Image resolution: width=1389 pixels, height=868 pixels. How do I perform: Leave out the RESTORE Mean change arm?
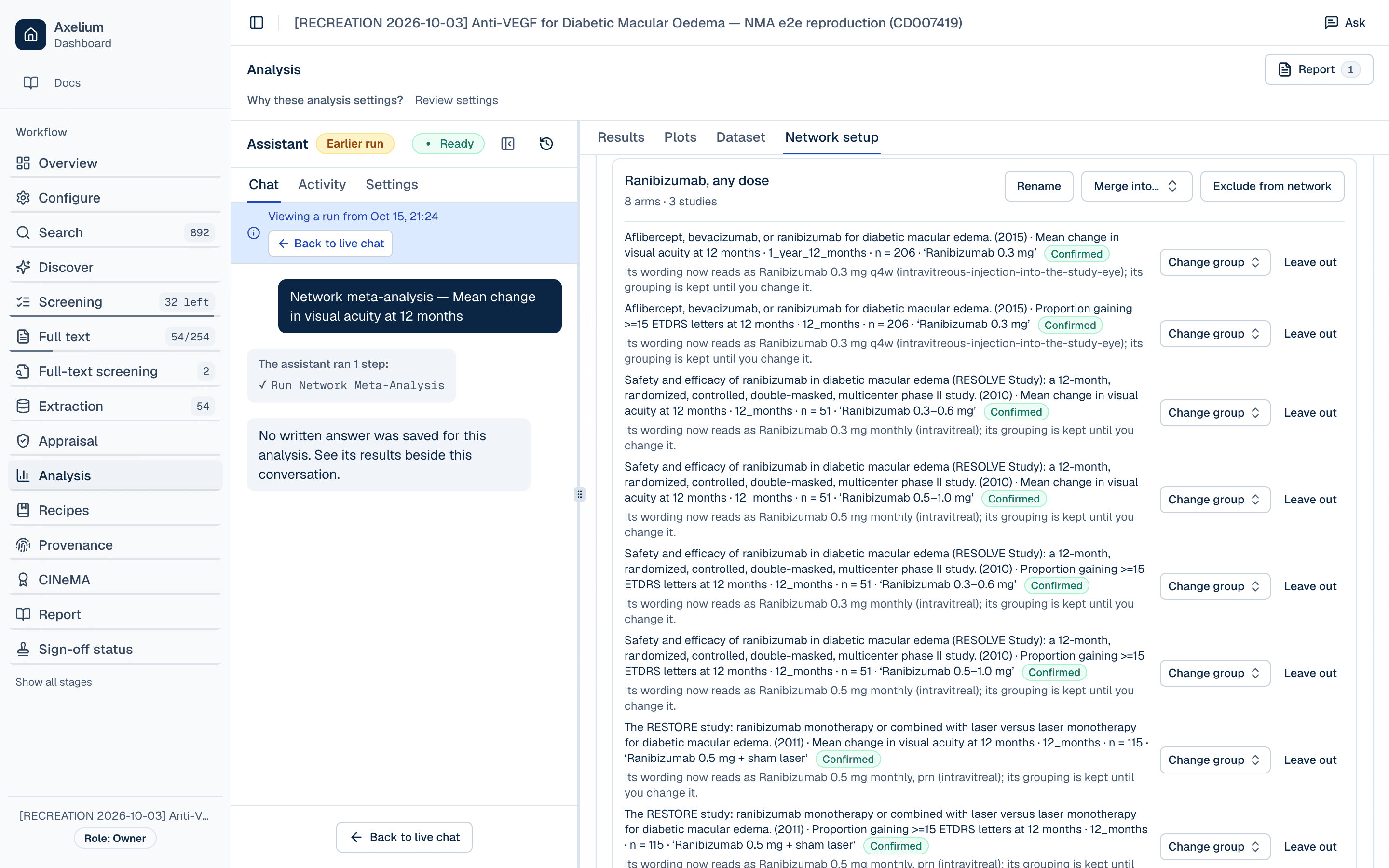[x=1310, y=760]
